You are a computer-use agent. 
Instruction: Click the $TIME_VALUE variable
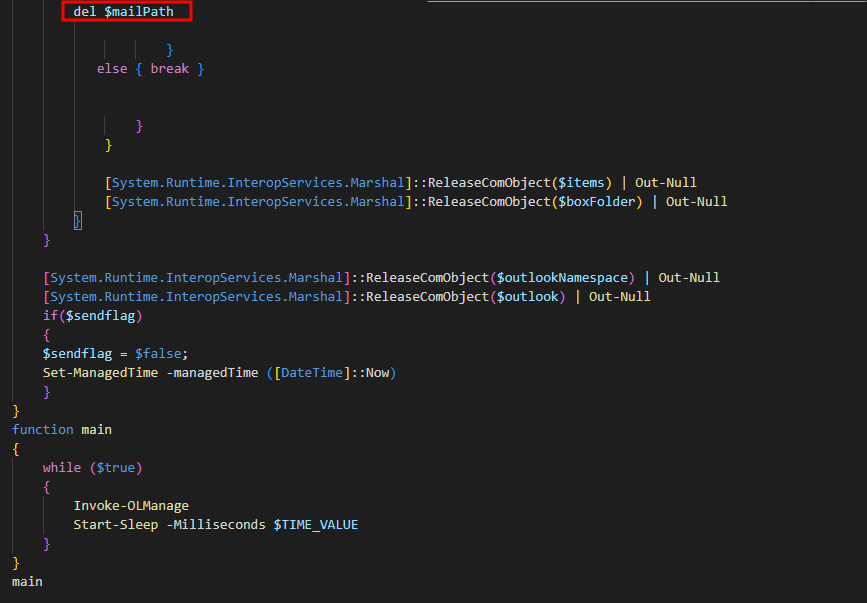click(x=316, y=525)
